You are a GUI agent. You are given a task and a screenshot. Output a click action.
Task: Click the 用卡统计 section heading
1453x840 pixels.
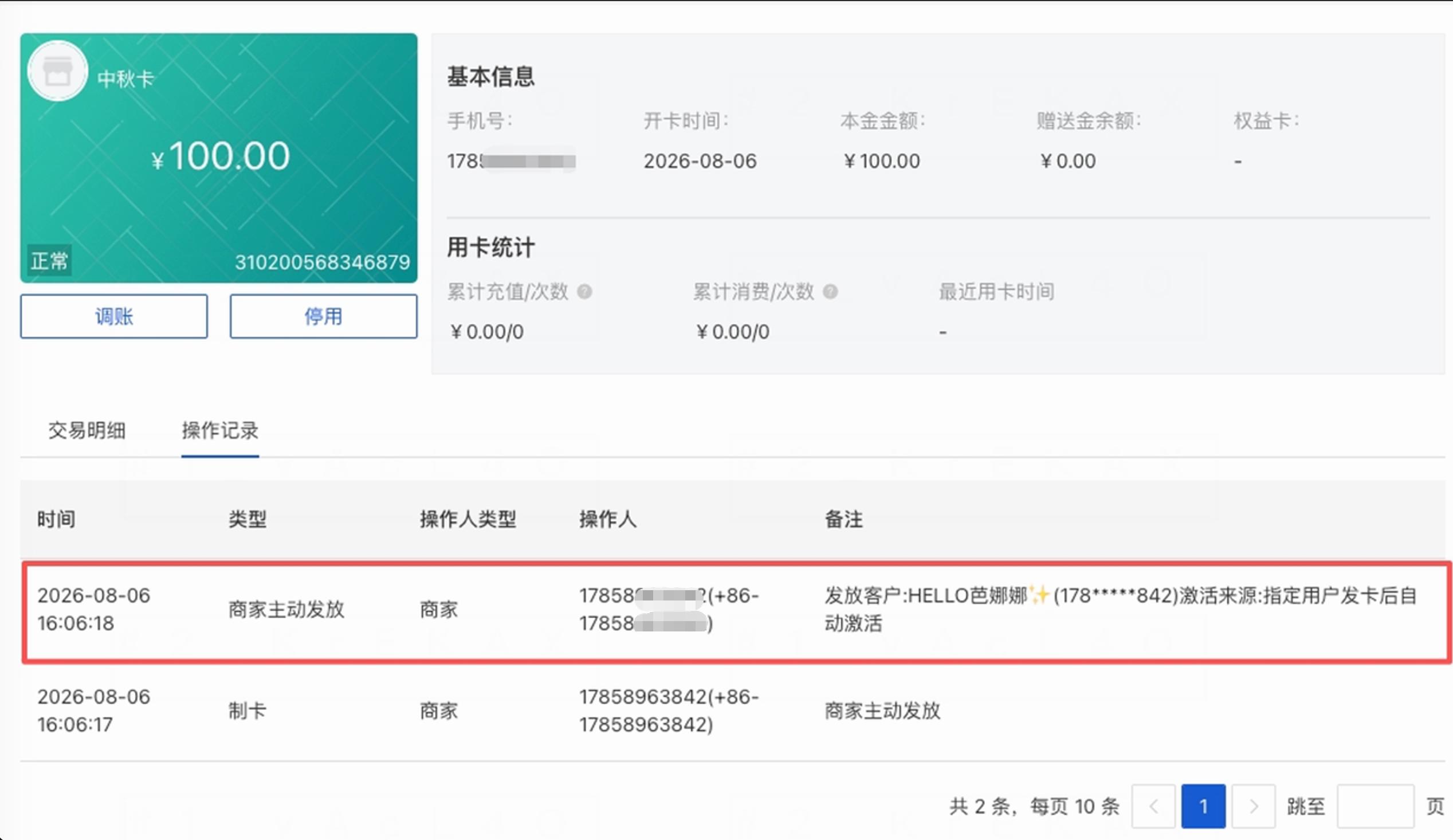click(491, 248)
